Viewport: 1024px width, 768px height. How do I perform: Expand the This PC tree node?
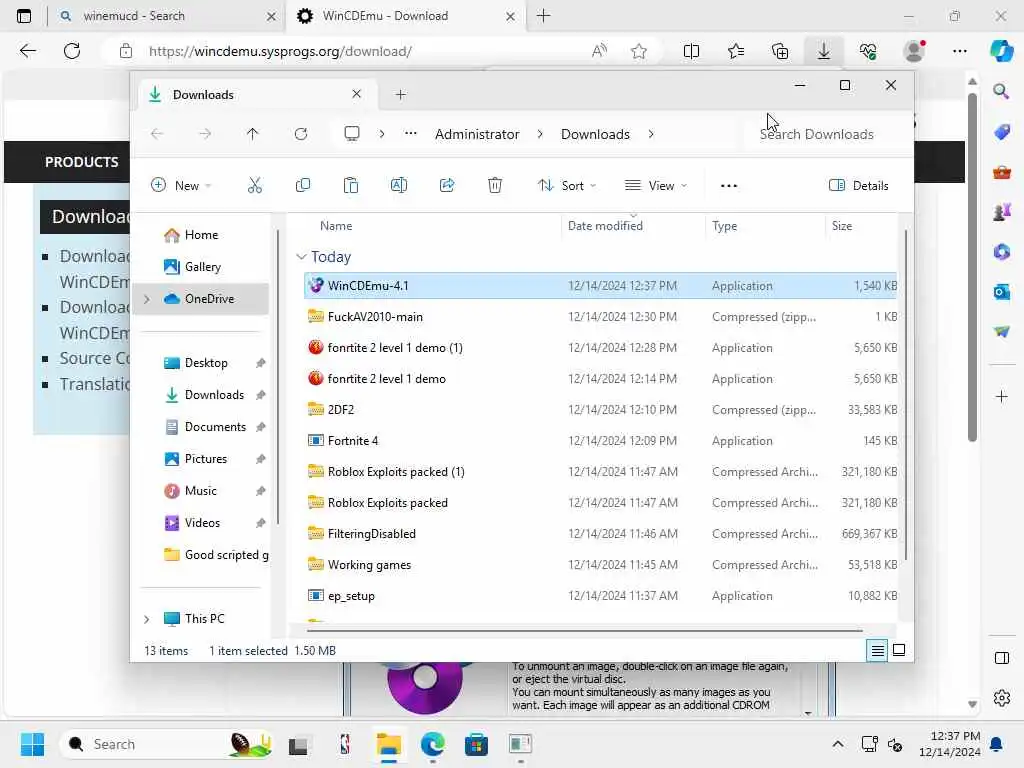147,619
